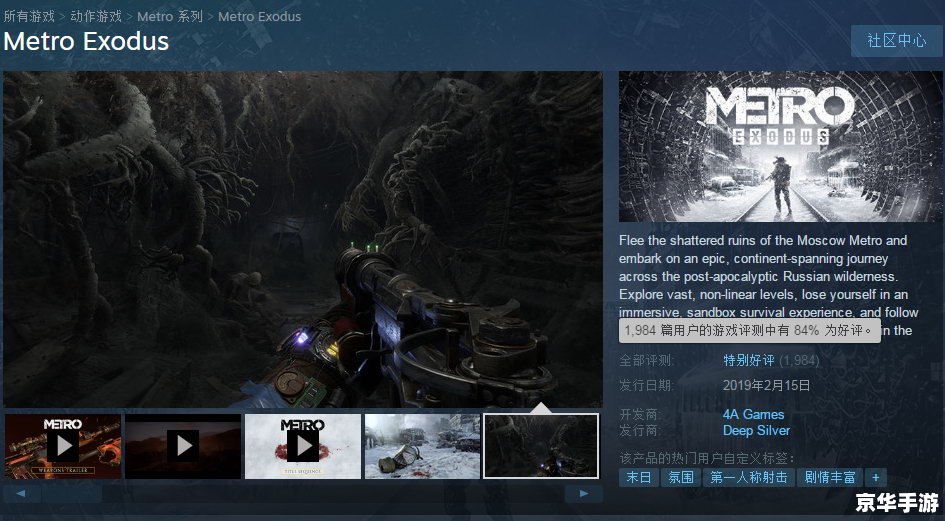Play the Weapons Trailer video thumbnail

tap(63, 446)
